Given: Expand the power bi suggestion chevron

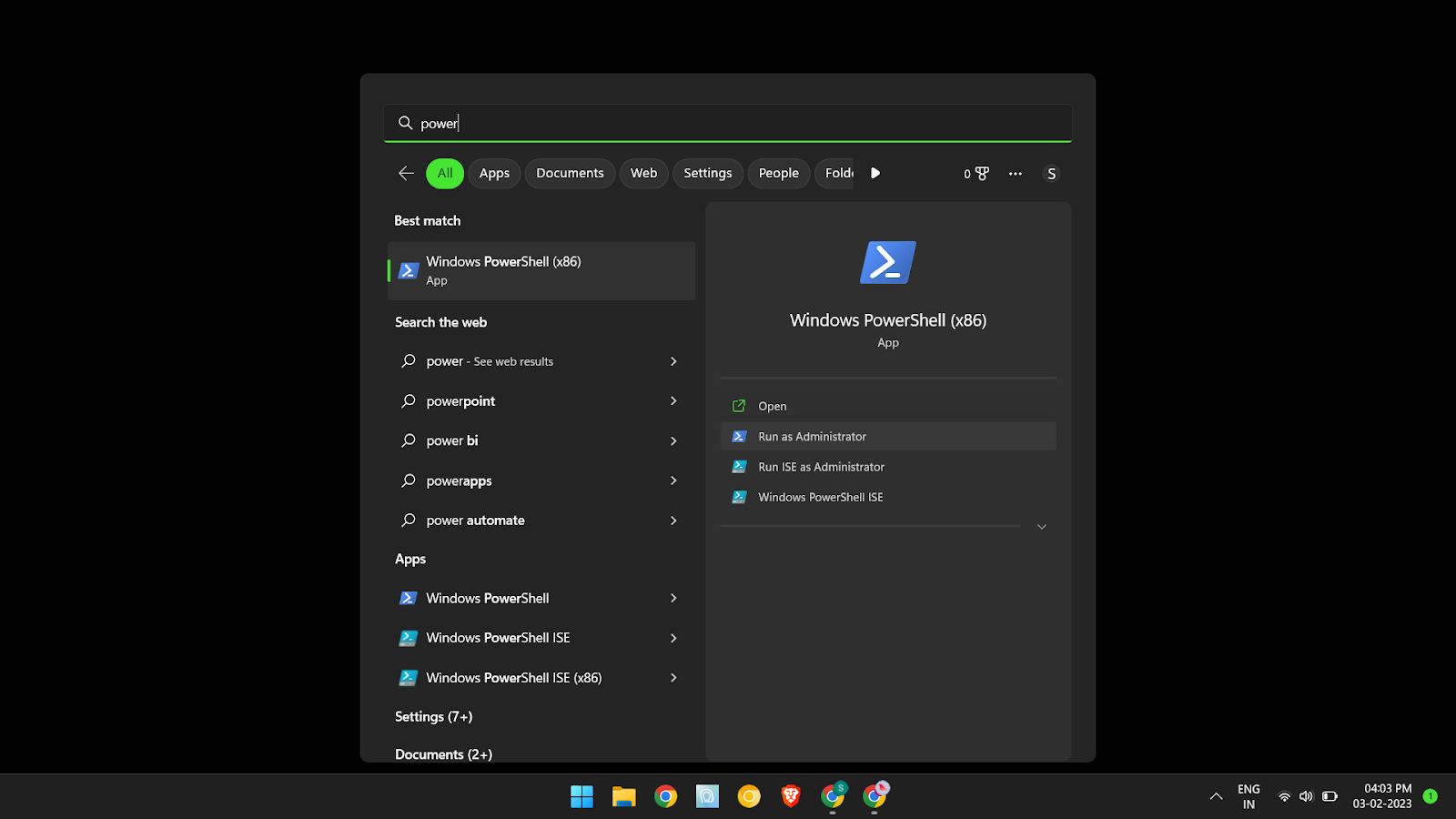Looking at the screenshot, I should click(x=673, y=440).
